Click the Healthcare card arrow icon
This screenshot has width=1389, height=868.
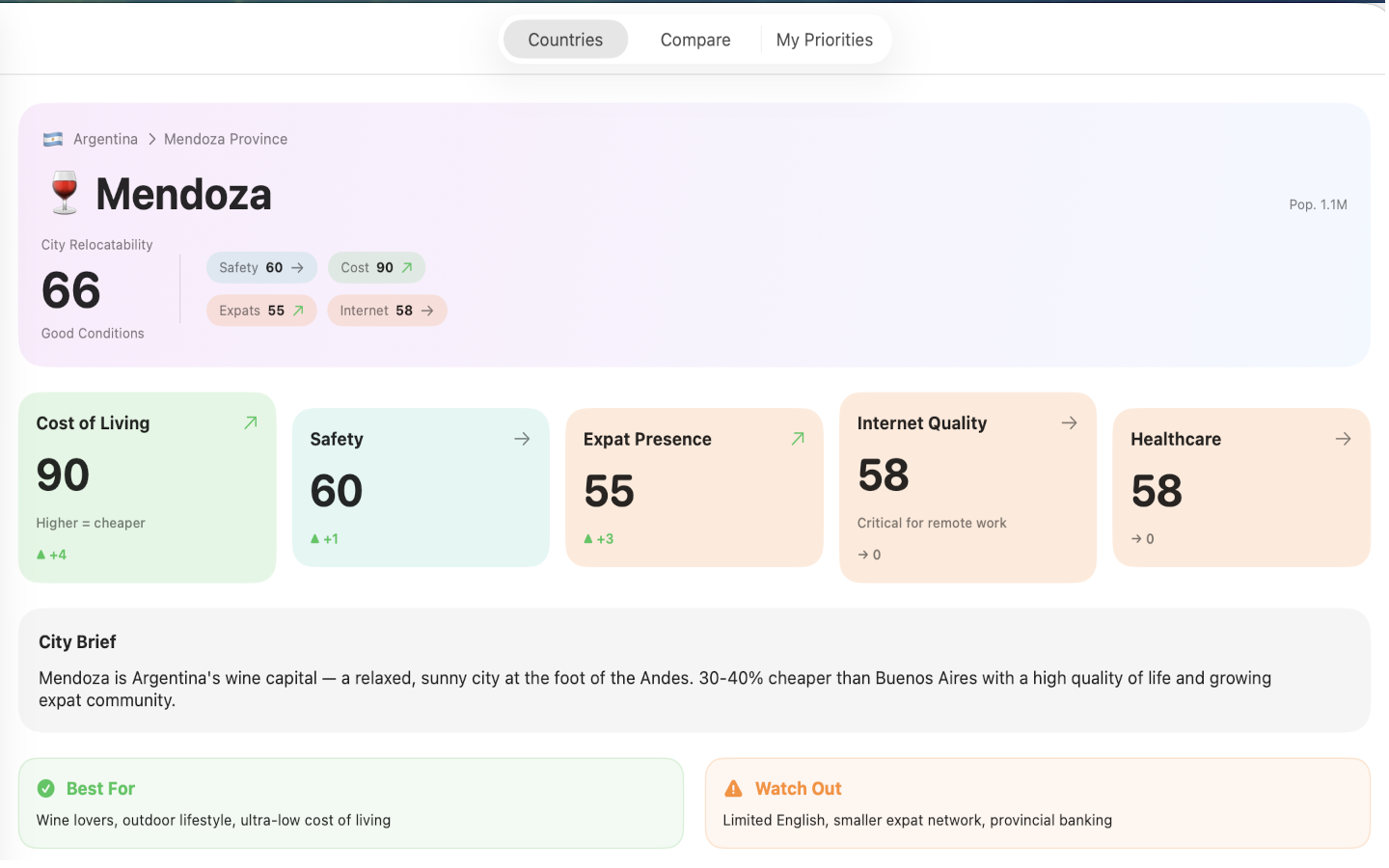coord(1343,439)
